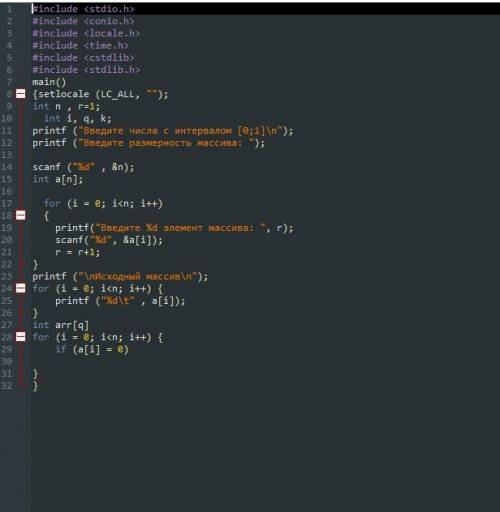The width and height of the screenshot is (500, 512).
Task: Collapse the for loop fold at line 24
Action: [21, 288]
